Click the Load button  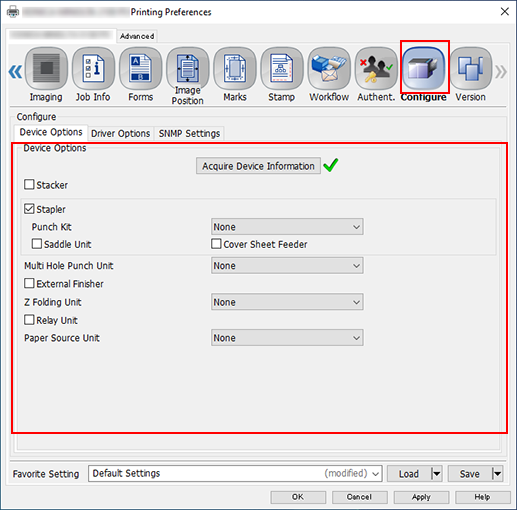(409, 474)
